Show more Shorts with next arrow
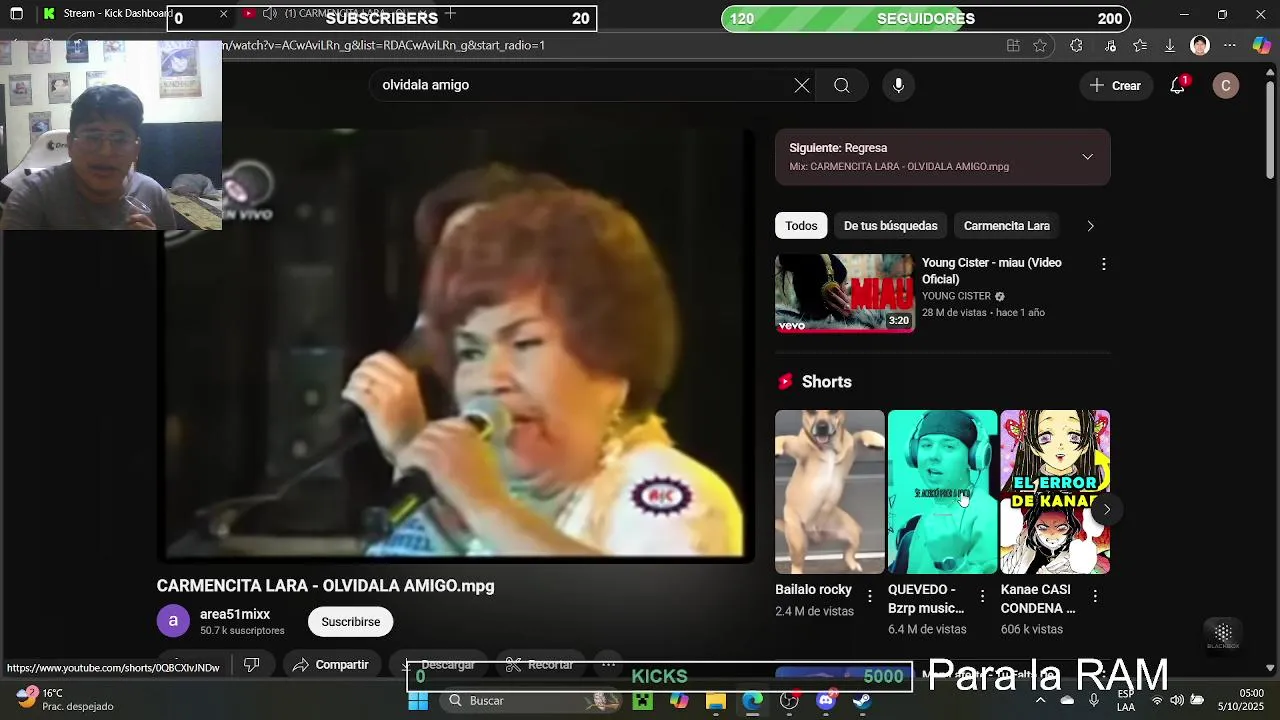The image size is (1280, 720). pos(1106,509)
